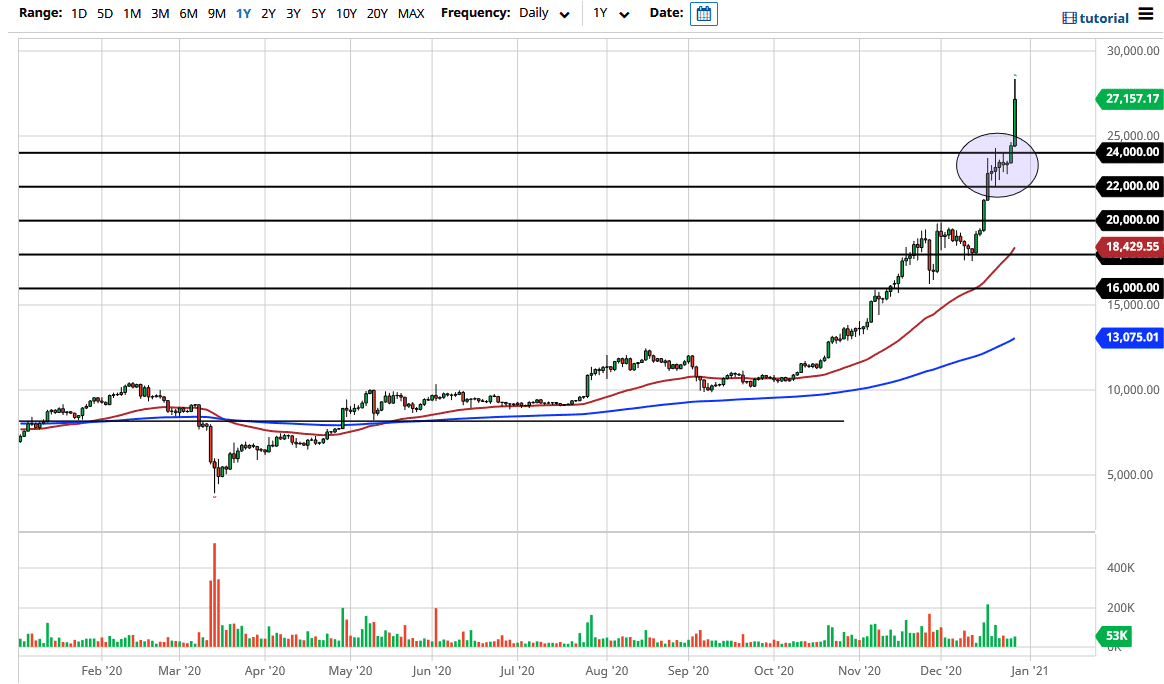This screenshot has height=684, width=1164.
Task: Switch to the MAX range tab
Action: click(410, 14)
